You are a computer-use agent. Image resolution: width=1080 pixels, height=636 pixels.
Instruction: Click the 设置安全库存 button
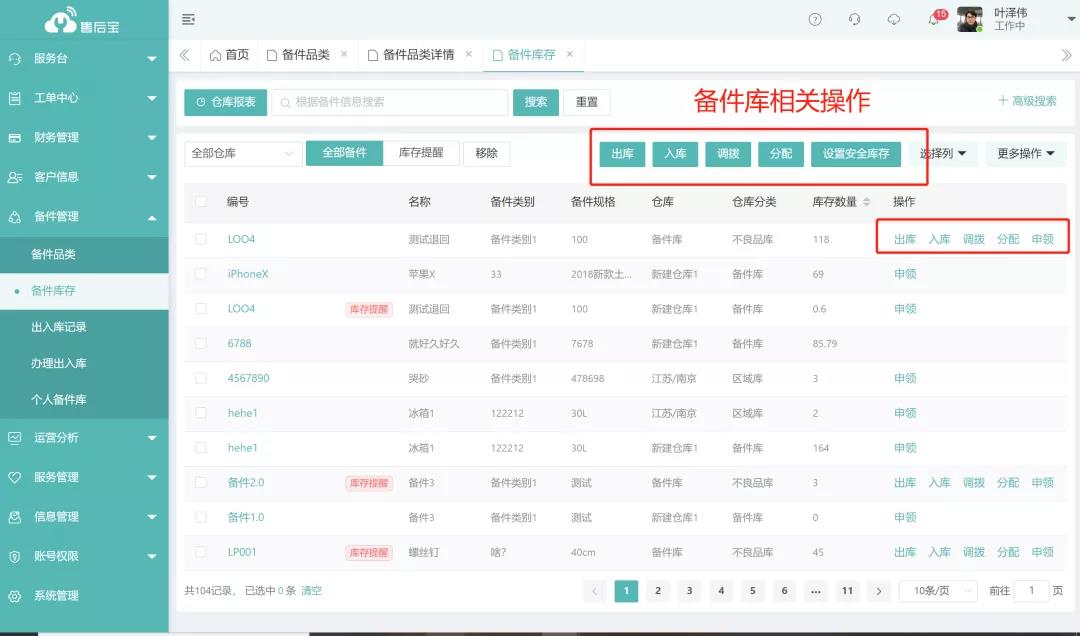(x=856, y=154)
